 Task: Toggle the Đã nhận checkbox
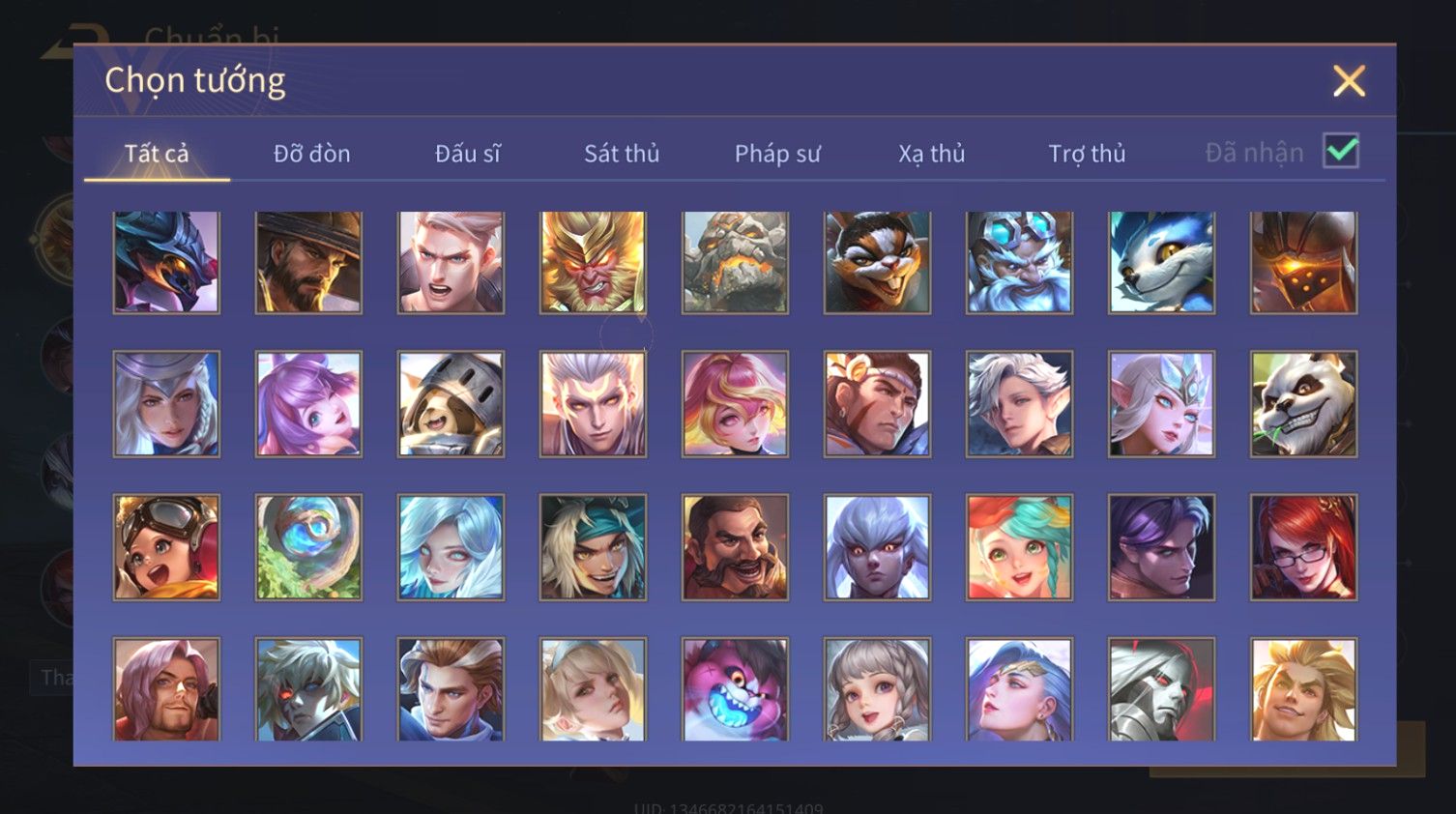click(x=1341, y=151)
